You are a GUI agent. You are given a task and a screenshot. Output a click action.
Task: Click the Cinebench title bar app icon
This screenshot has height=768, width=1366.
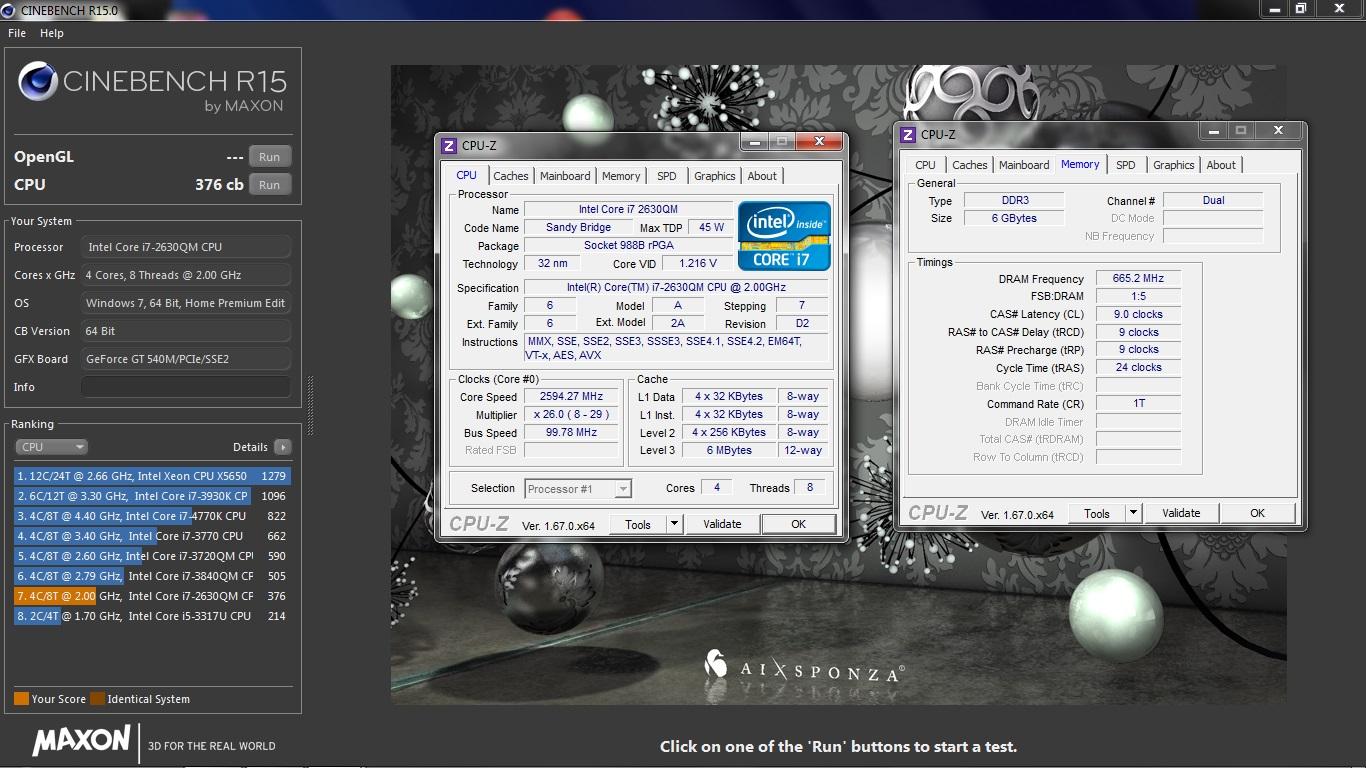click(x=8, y=10)
